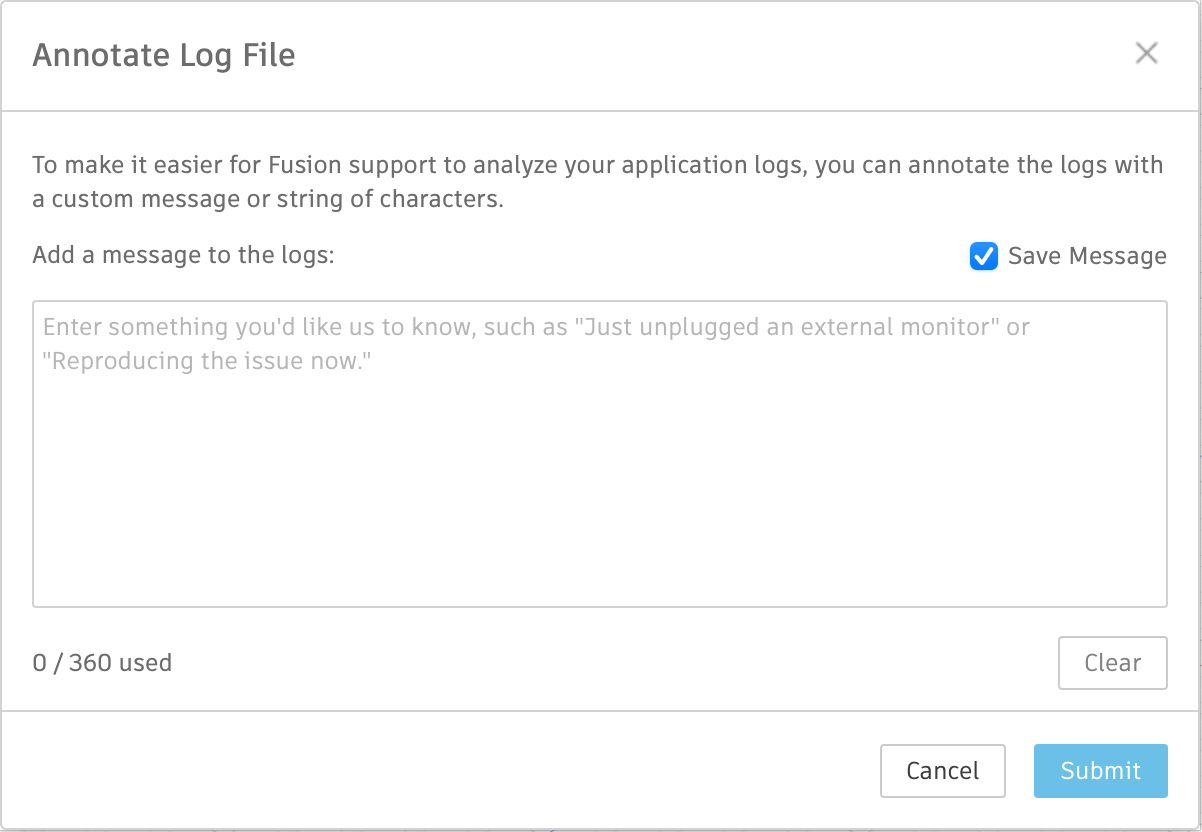Viewport: 1202px width, 832px height.
Task: Close the Annotate Log File dialog
Action: [1146, 54]
